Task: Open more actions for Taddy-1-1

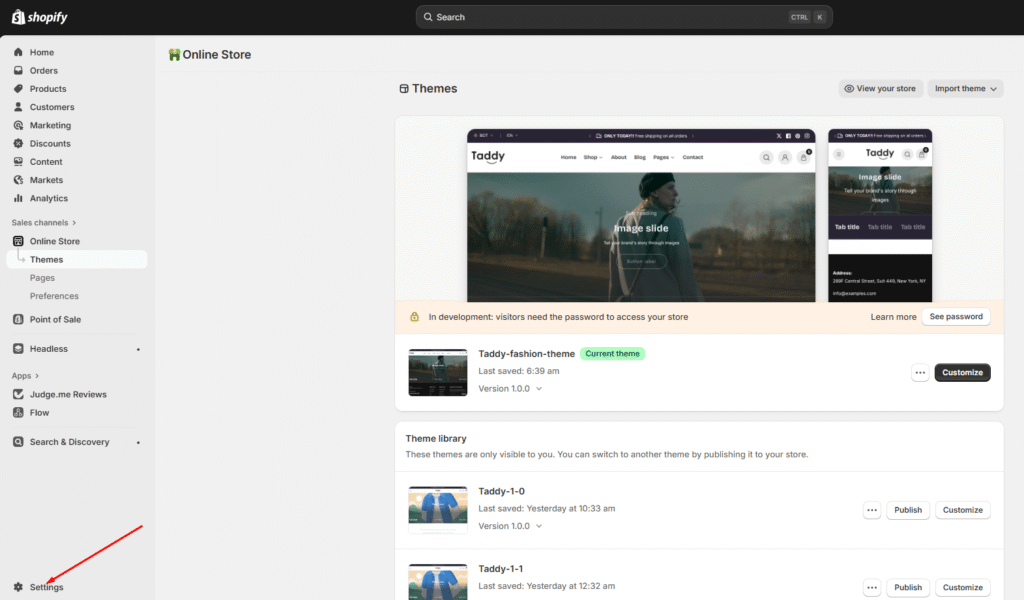Action: click(x=872, y=588)
